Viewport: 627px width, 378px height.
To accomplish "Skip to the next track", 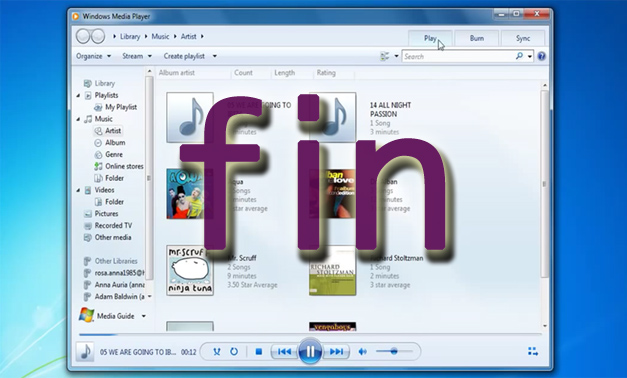I will click(x=336, y=352).
